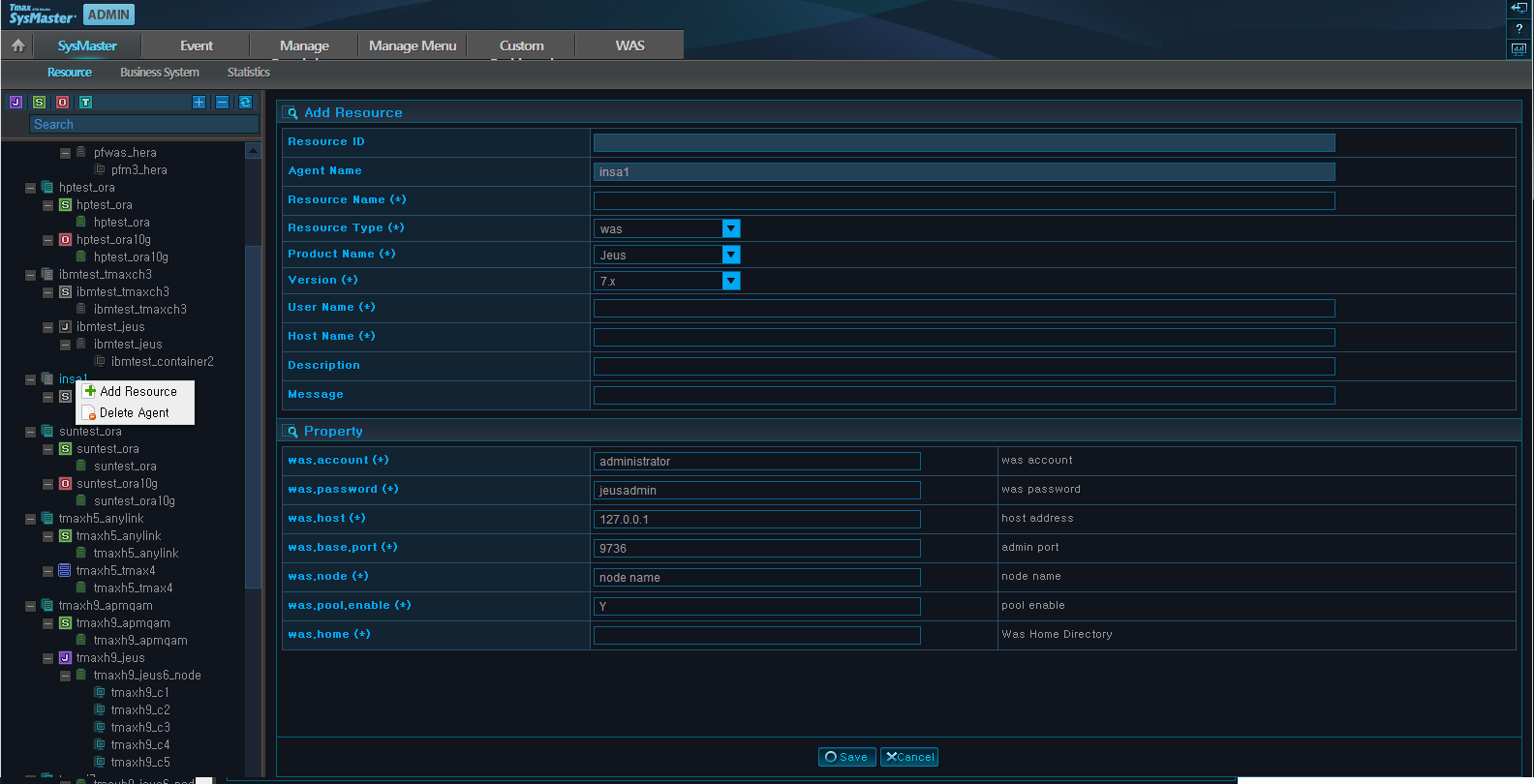Open the Manage Menu tab

(413, 45)
